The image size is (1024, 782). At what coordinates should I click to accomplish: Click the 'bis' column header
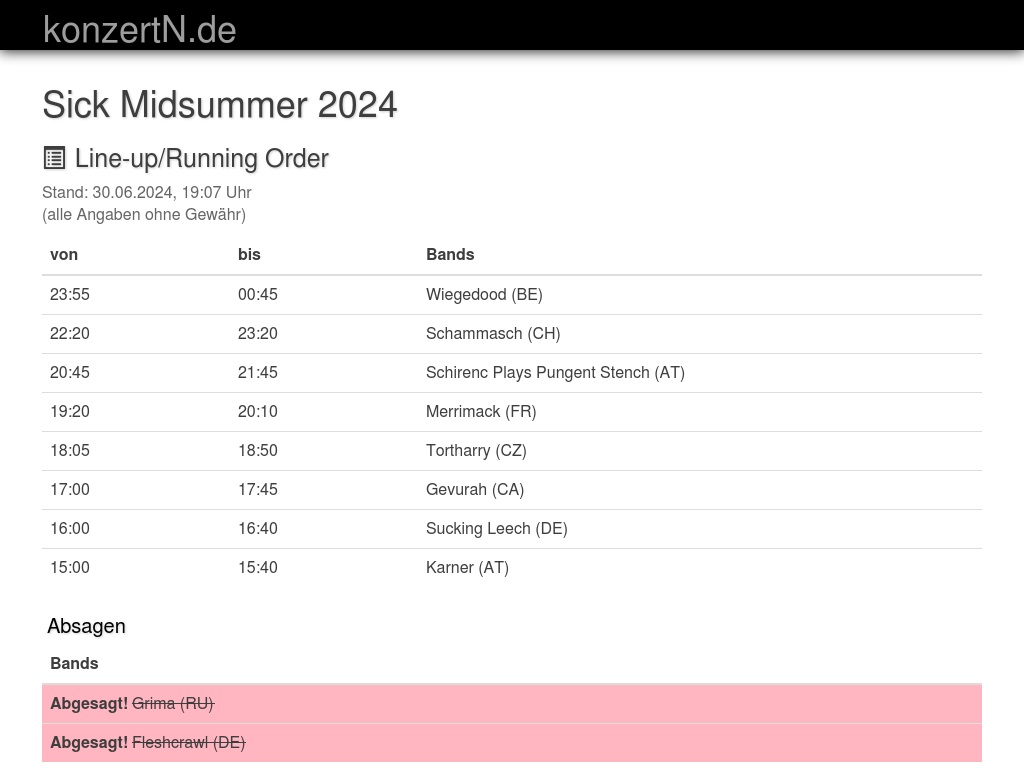(x=249, y=254)
